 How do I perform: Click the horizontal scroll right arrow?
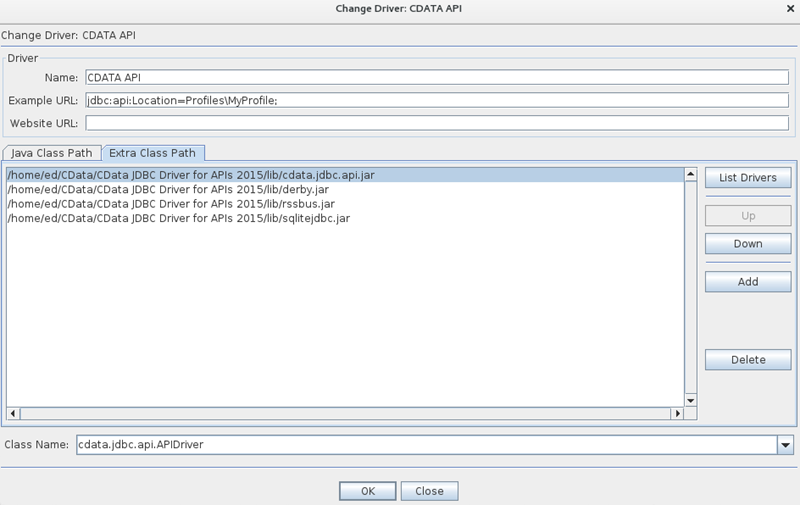pos(678,413)
